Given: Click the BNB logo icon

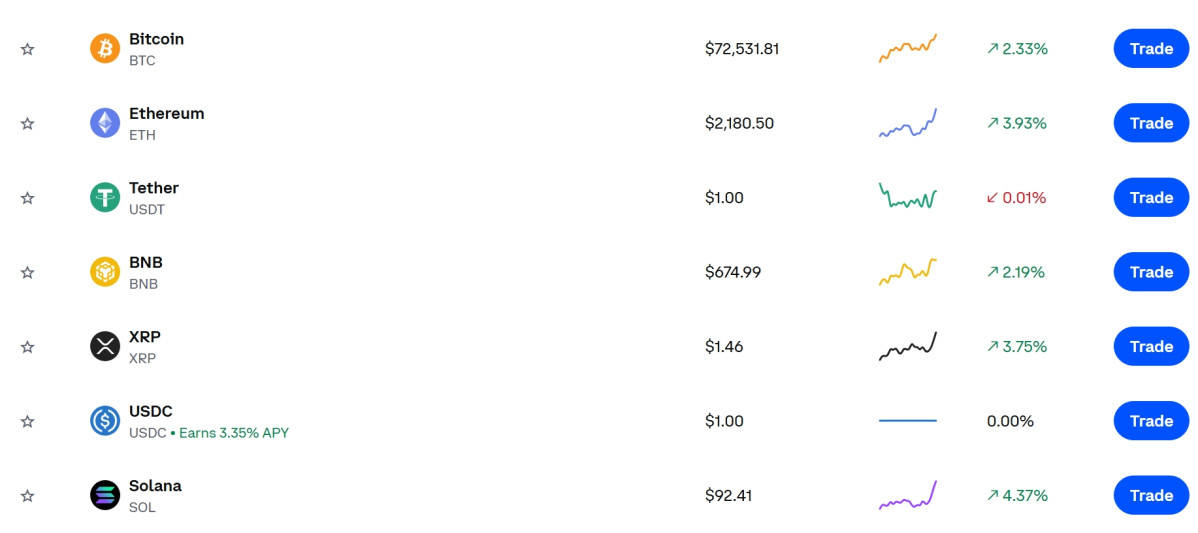Looking at the screenshot, I should (105, 272).
